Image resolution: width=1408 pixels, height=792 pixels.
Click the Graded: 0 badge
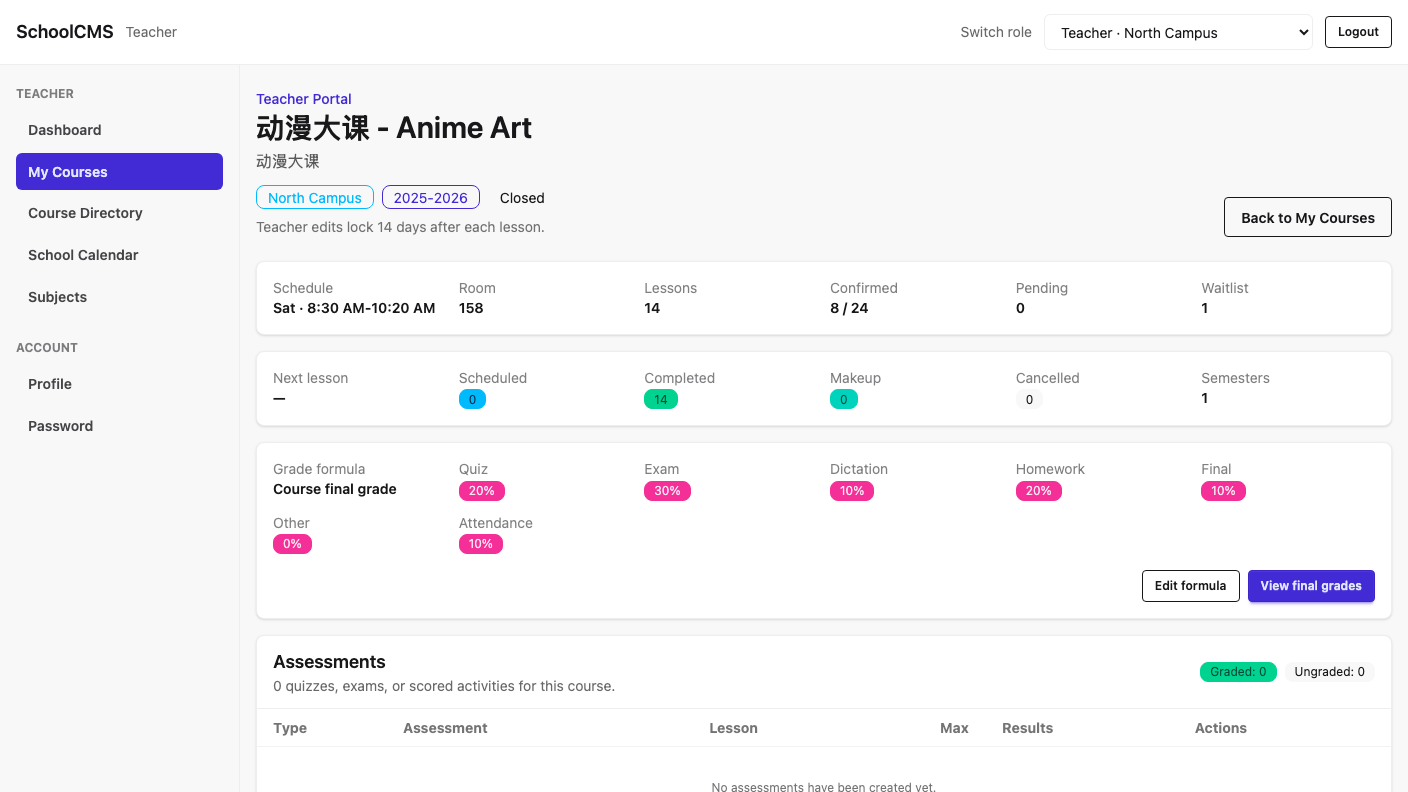click(1238, 672)
